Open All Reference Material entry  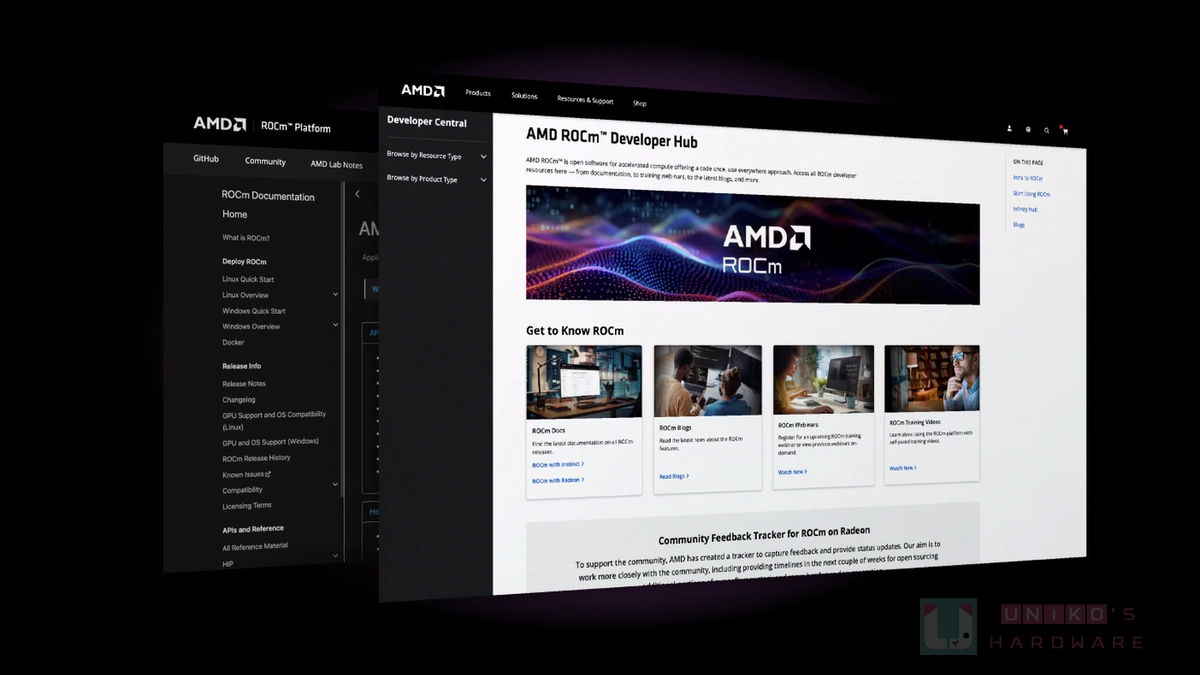tap(255, 546)
